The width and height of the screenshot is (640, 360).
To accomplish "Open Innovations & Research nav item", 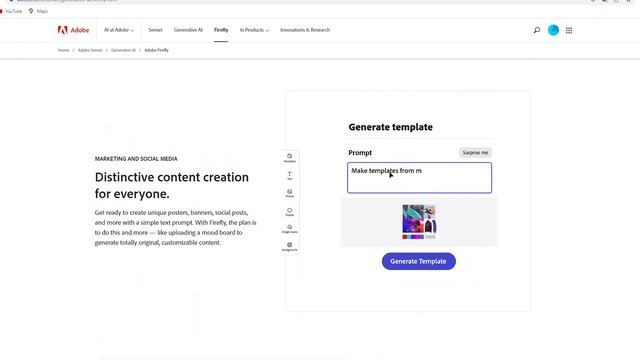I will tap(305, 30).
